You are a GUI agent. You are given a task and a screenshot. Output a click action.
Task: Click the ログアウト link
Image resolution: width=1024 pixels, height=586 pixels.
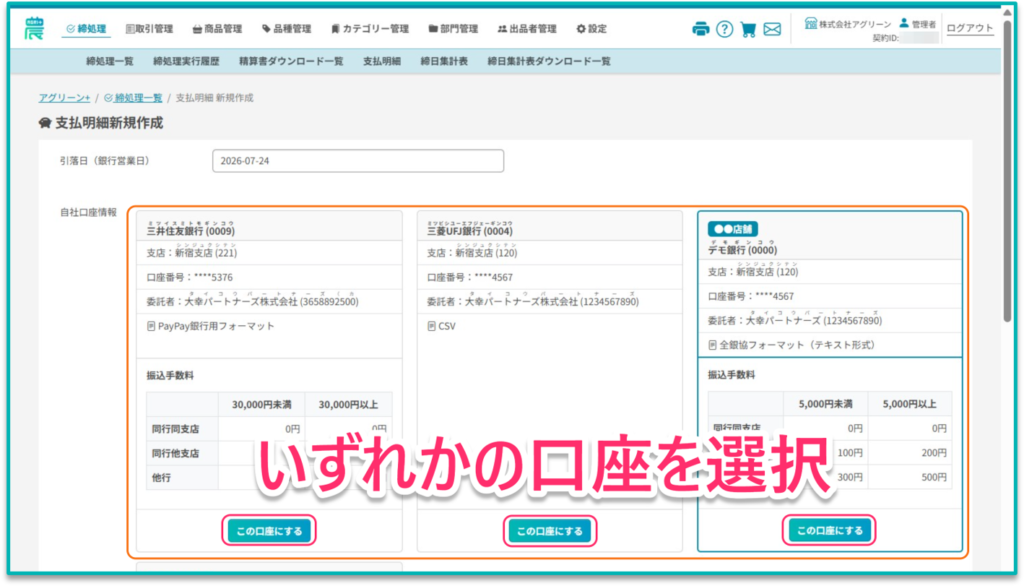click(x=970, y=28)
